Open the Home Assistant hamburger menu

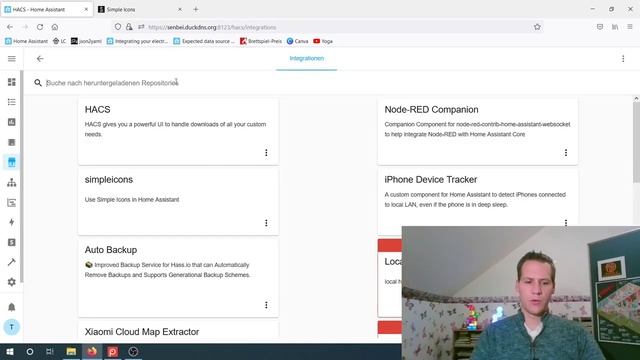tap(11, 59)
